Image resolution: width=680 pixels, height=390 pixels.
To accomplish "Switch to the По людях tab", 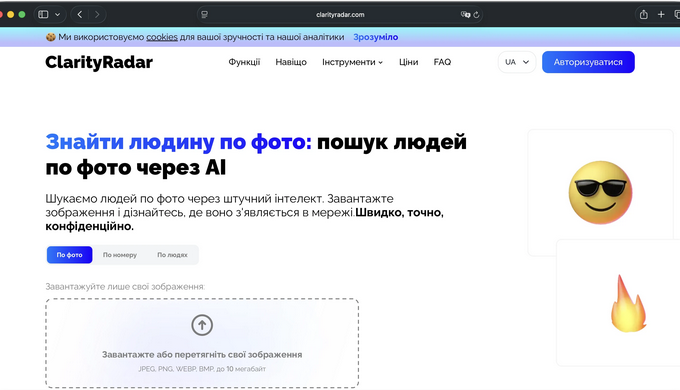I will tap(172, 255).
